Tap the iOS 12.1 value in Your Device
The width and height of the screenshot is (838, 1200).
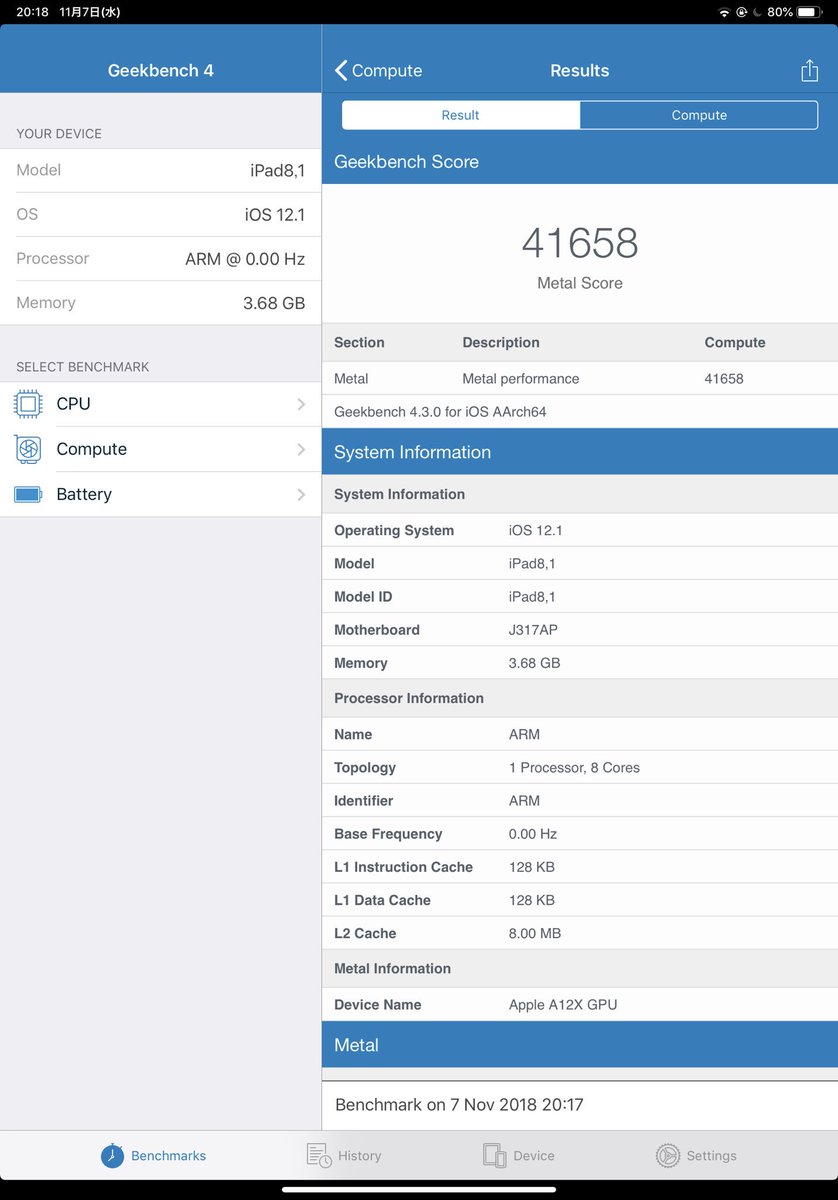[x=275, y=215]
